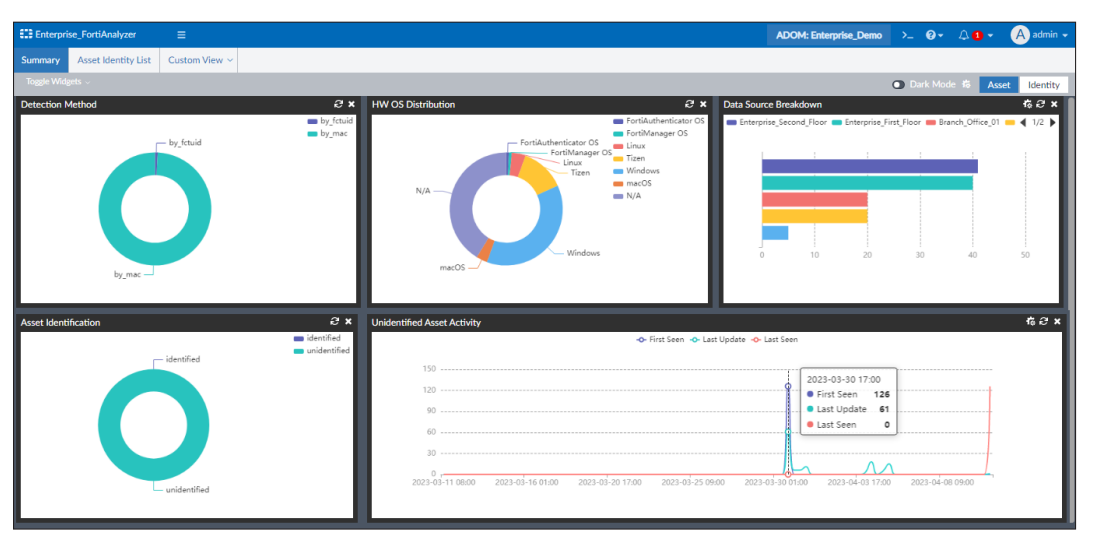1093x555 pixels.
Task: Open Unidentified Asset Activity widget settings
Action: tap(1030, 321)
